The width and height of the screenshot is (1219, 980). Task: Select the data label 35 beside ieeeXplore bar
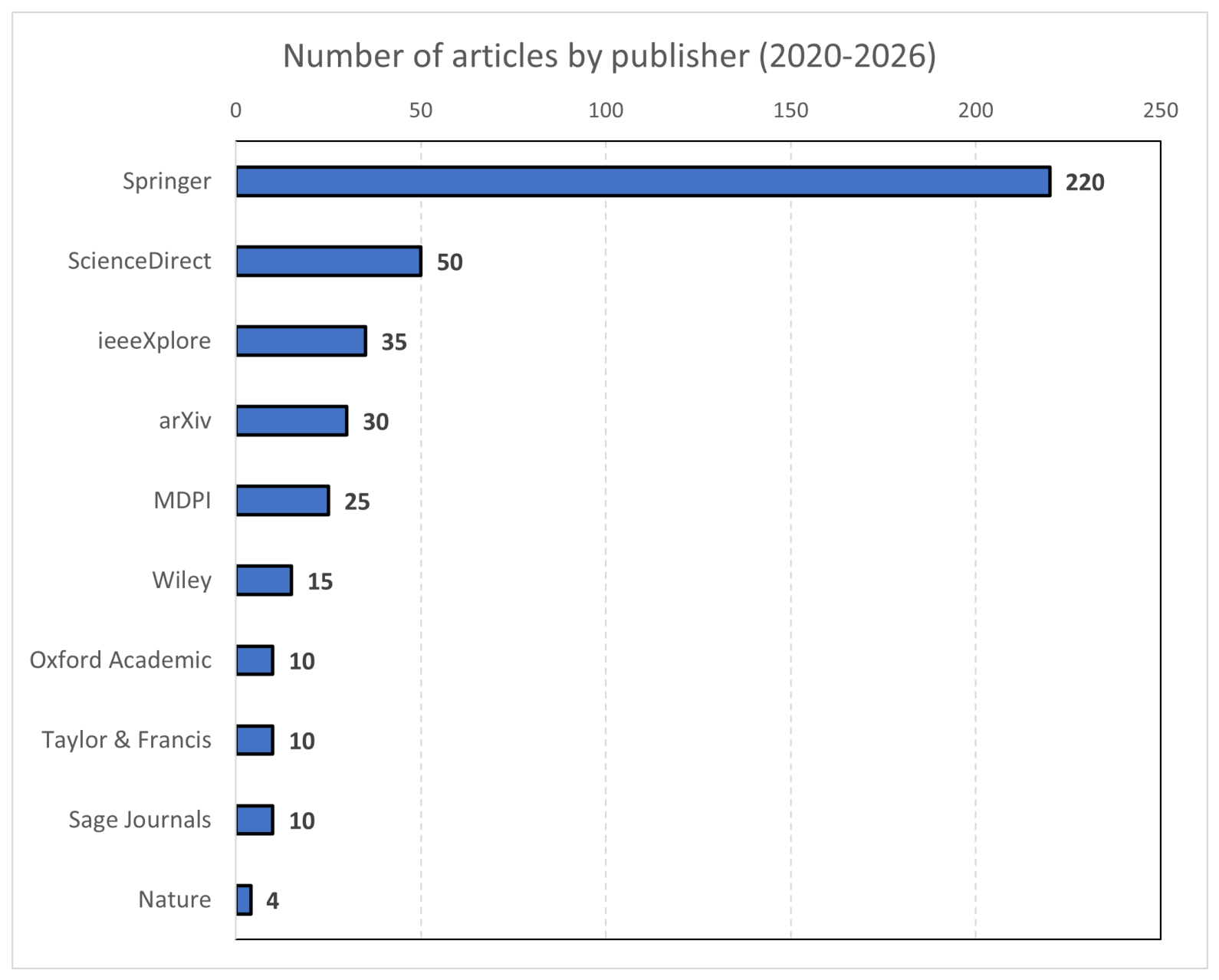[x=394, y=342]
